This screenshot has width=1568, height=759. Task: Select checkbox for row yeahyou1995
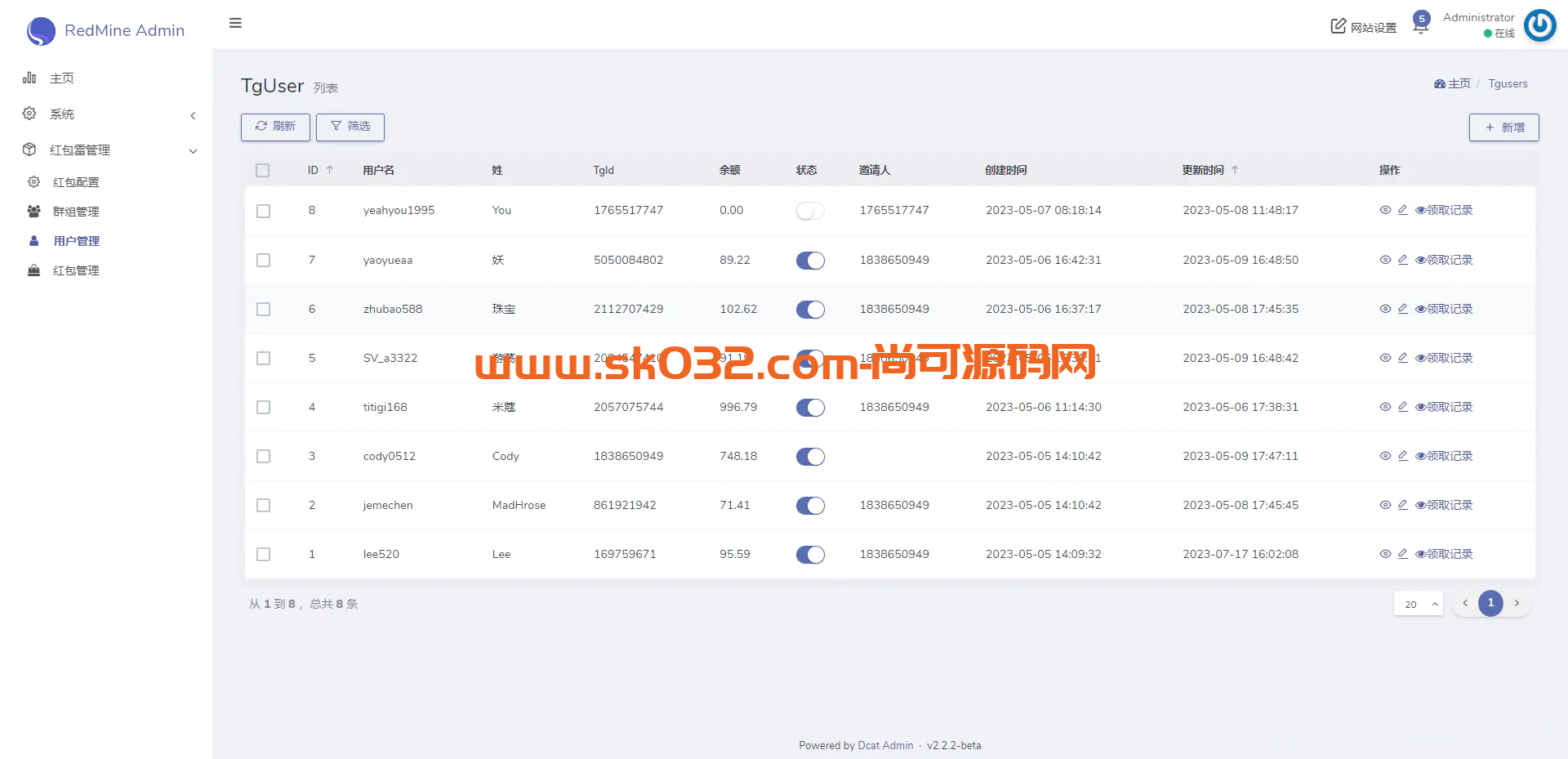(x=263, y=211)
